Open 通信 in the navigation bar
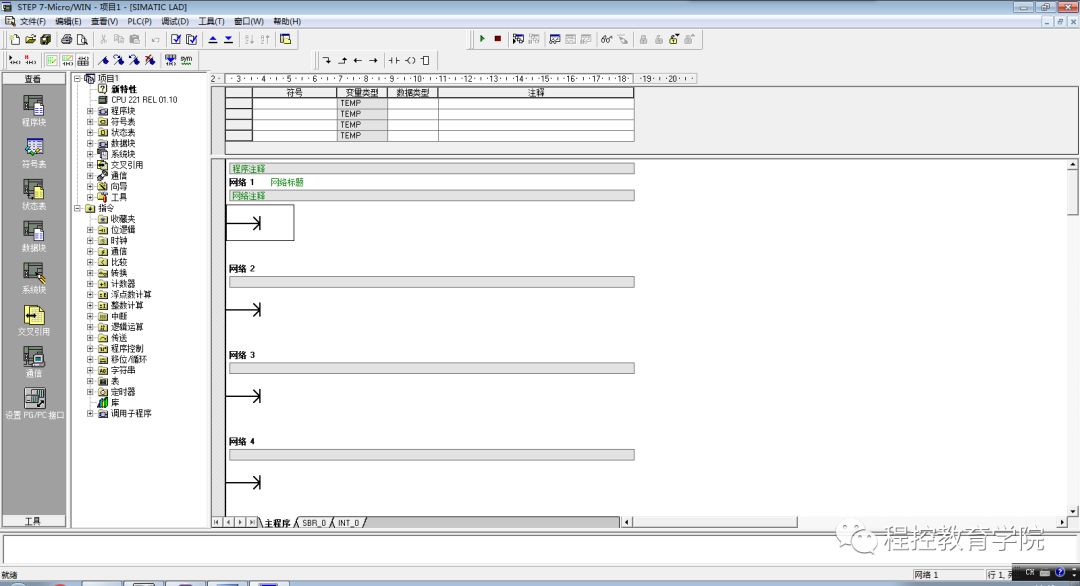 point(34,362)
